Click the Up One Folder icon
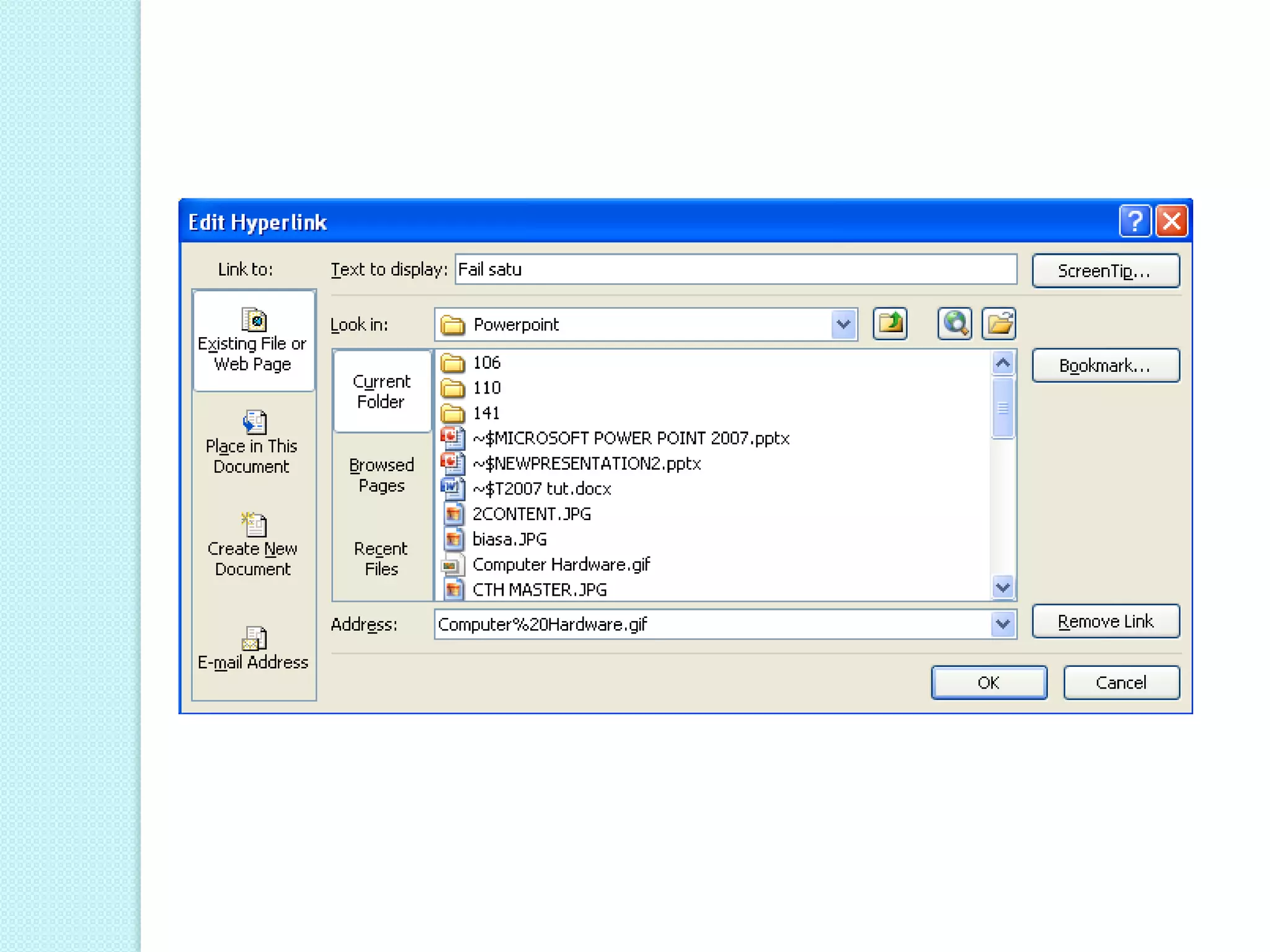This screenshot has width=1270, height=952. [x=890, y=324]
